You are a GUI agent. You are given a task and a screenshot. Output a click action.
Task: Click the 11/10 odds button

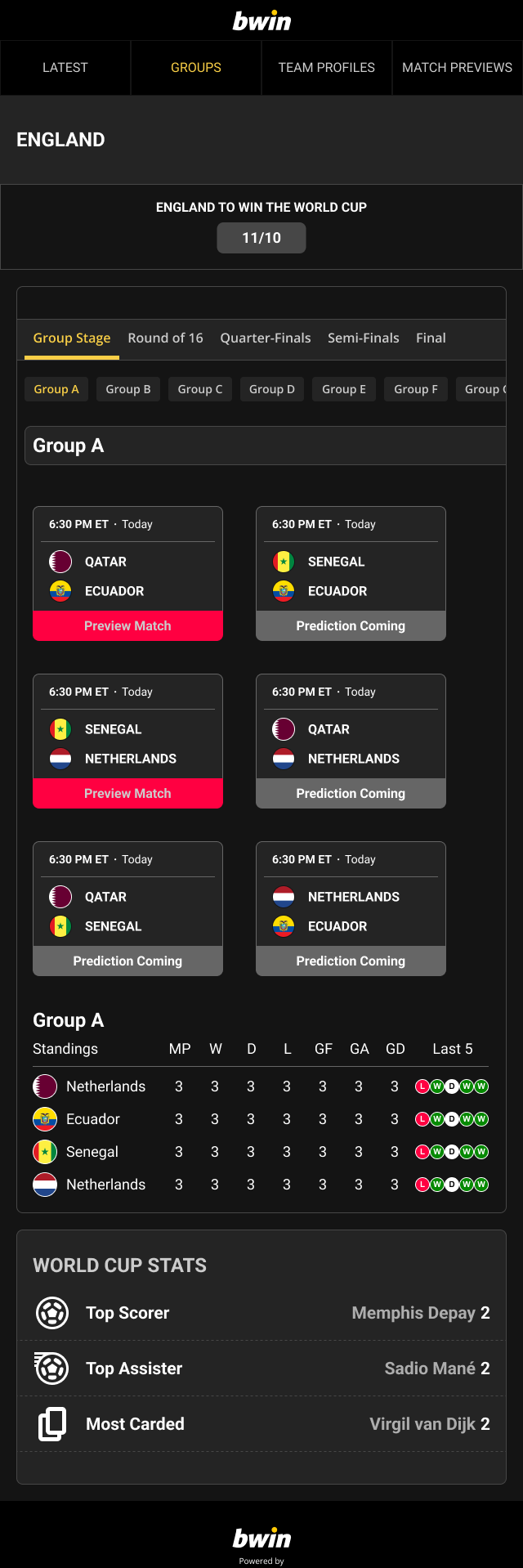point(261,238)
